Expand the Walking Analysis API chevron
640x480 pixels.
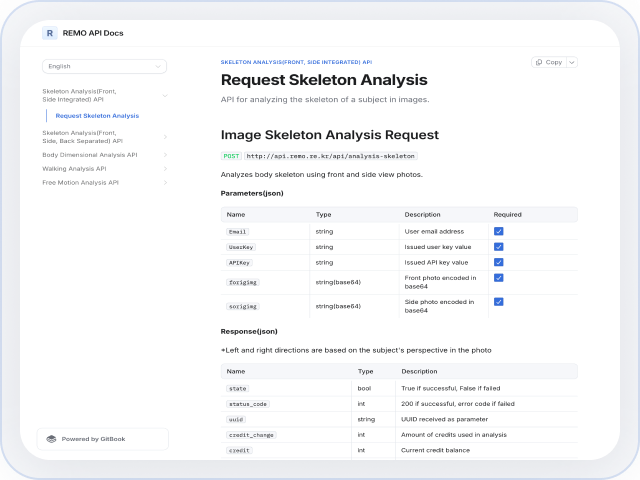point(165,169)
